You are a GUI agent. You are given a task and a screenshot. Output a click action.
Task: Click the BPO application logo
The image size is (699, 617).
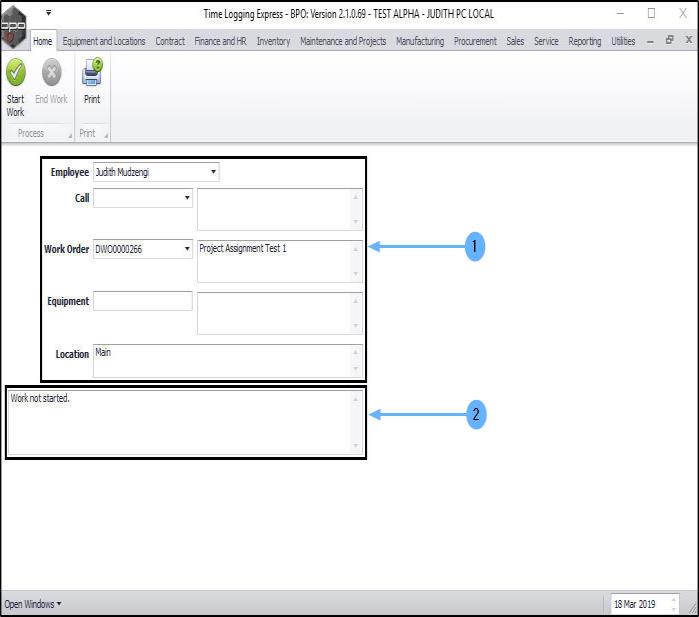point(13,27)
